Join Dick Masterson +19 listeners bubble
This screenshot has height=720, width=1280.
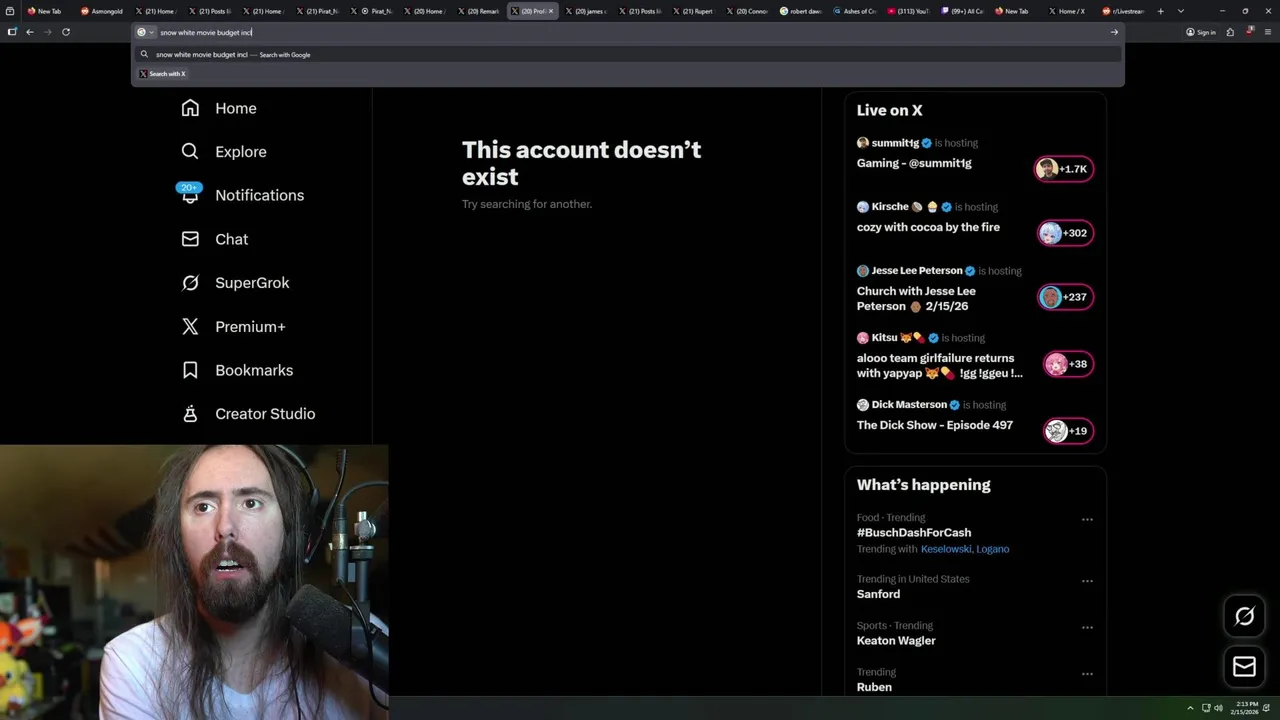(x=1068, y=431)
